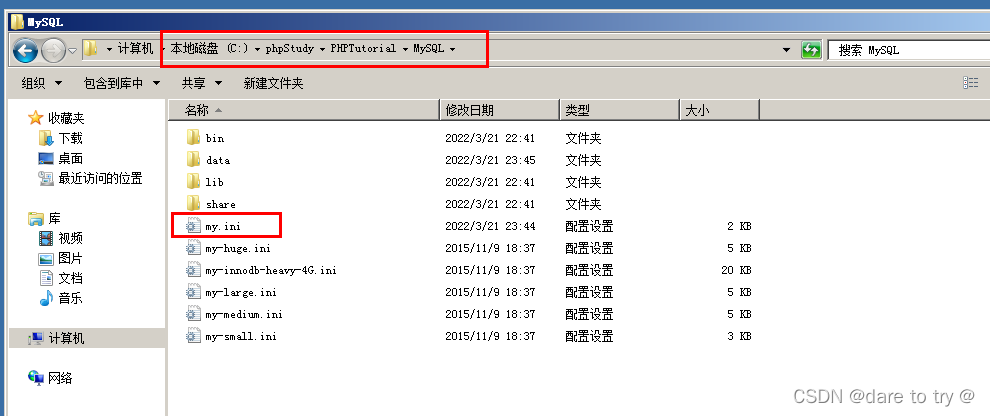Open the 共享 menu

202,83
